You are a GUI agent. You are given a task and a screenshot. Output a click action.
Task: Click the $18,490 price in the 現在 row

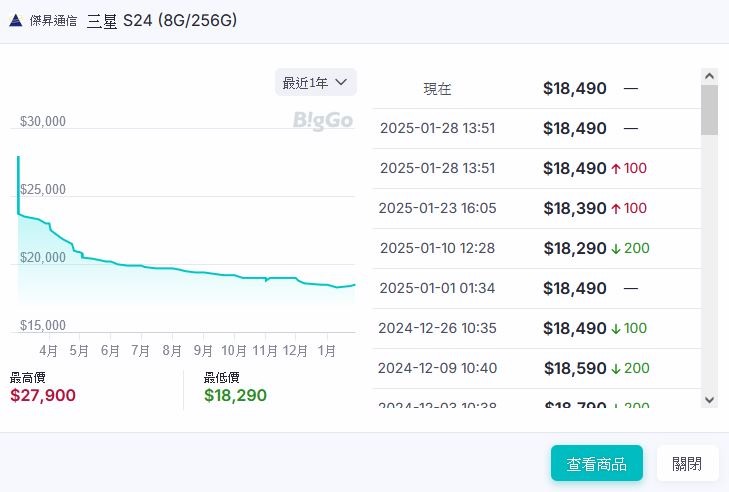pos(575,88)
